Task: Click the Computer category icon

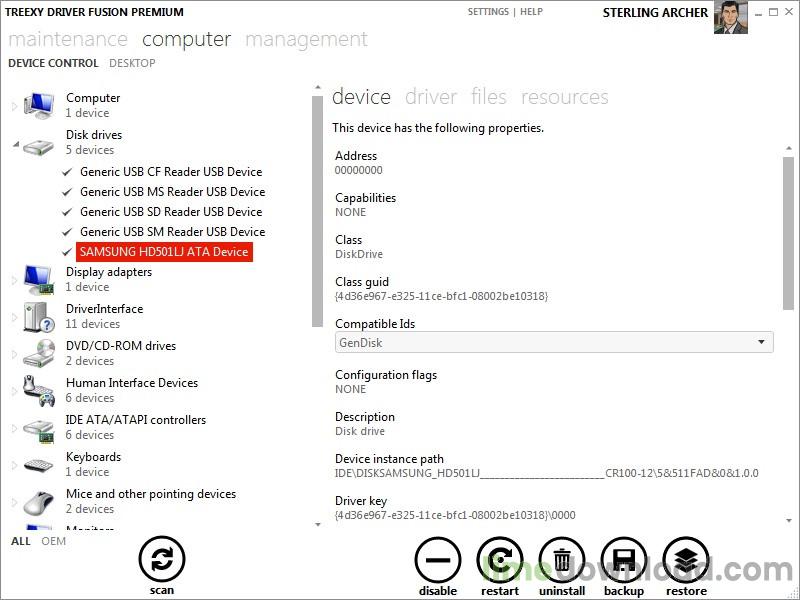Action: (39, 106)
